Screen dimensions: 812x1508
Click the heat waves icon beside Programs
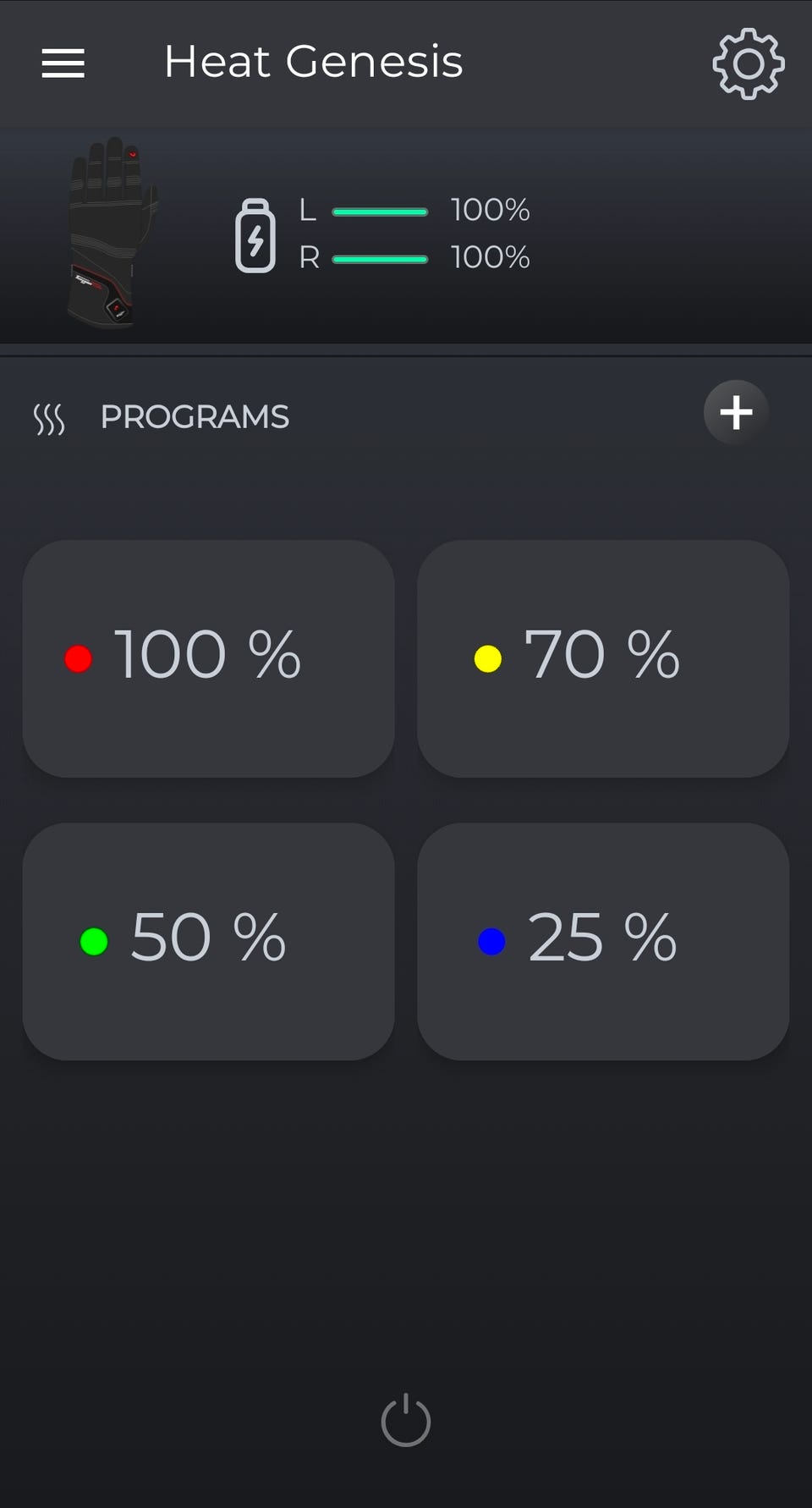(x=49, y=418)
